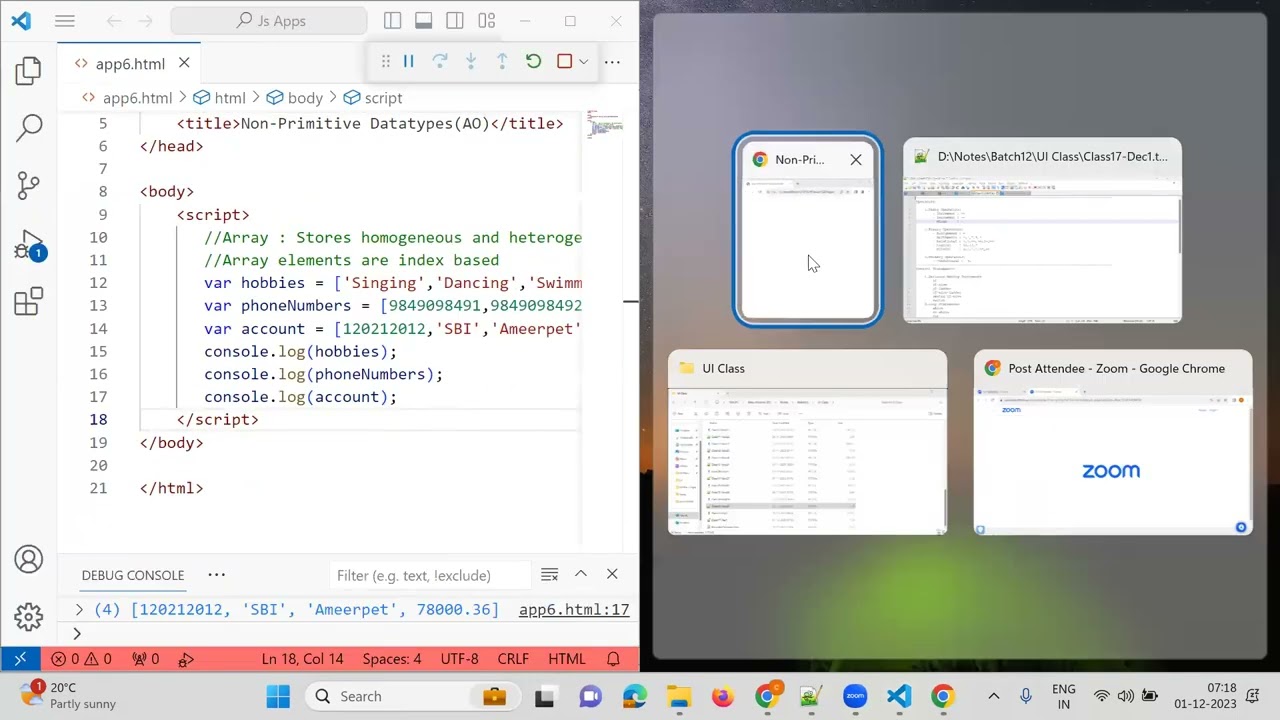Screen dimensions: 1280x720
Task: Expand the logged account array output
Action: [x=79, y=609]
